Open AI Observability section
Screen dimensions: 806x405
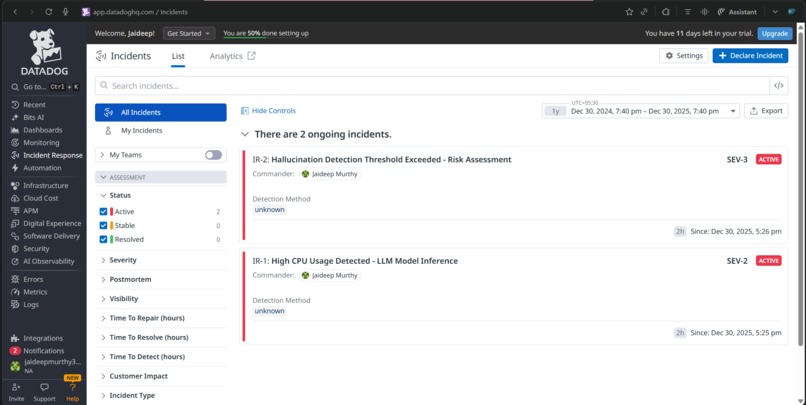tap(48, 262)
